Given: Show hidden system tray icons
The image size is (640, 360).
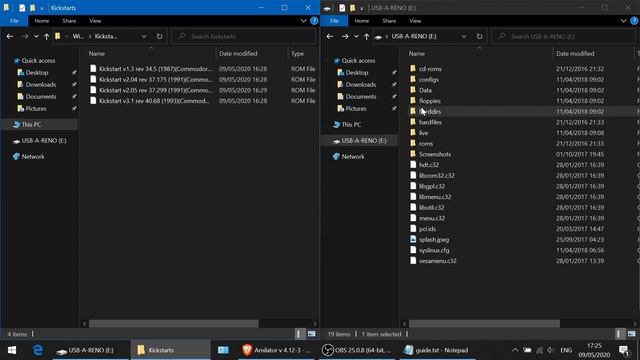Looking at the screenshot, I should [515, 350].
